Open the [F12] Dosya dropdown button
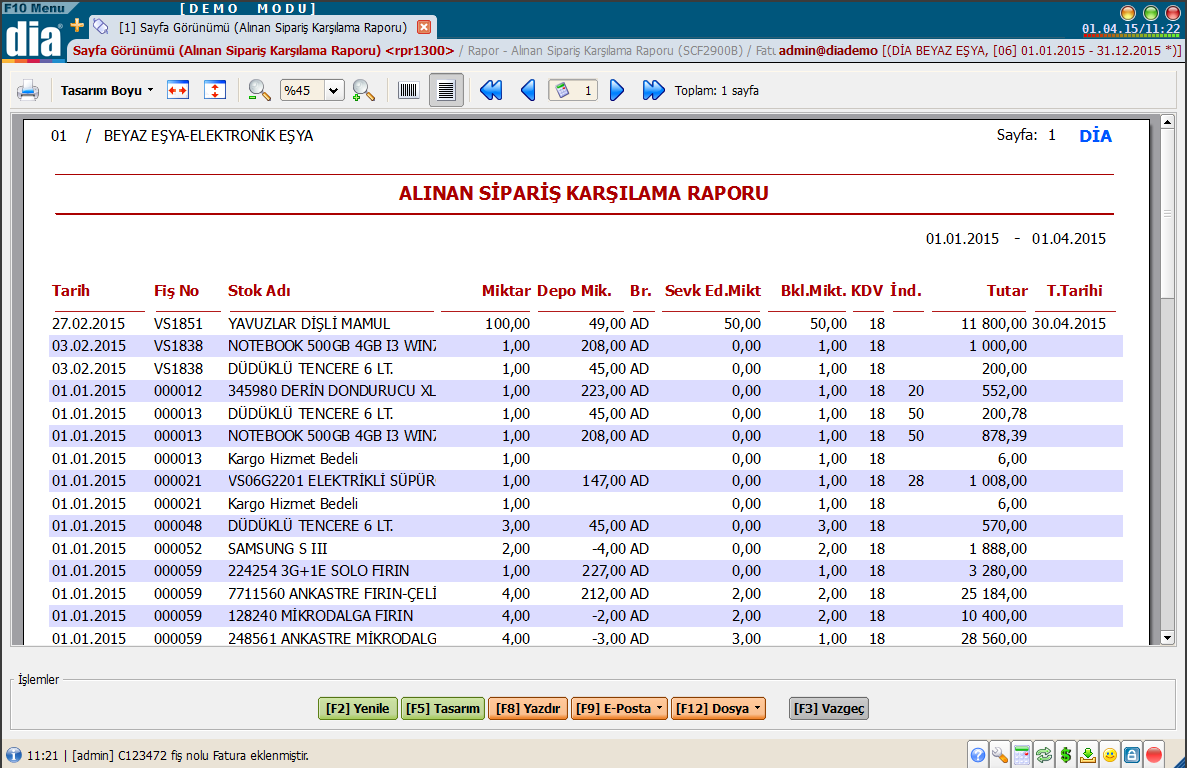This screenshot has width=1187, height=768. pyautogui.click(x=718, y=708)
